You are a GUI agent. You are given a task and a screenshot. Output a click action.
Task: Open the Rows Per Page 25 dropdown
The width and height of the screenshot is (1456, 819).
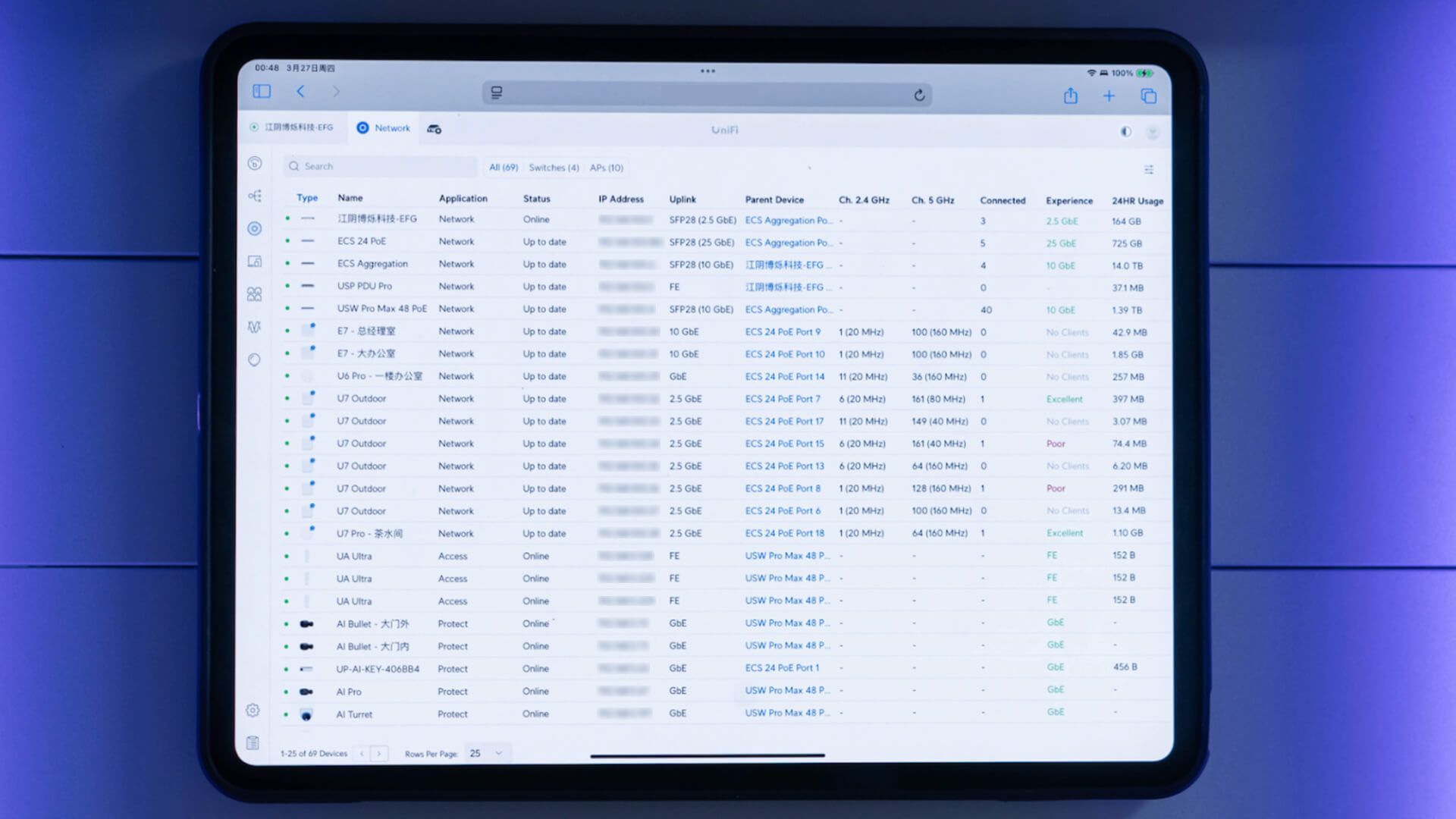486,753
